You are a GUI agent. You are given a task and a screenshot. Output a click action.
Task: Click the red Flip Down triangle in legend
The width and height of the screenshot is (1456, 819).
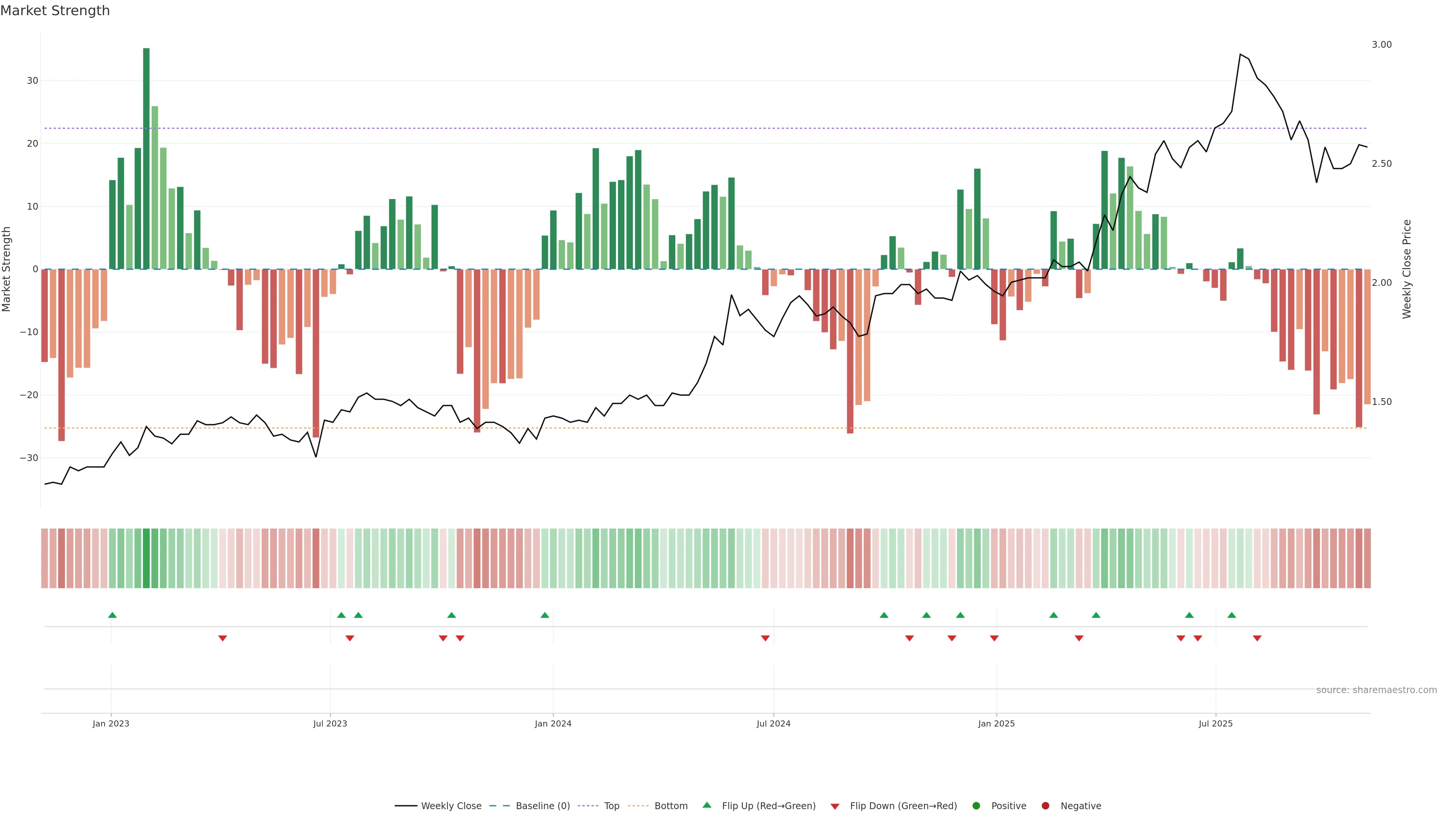pyautogui.click(x=835, y=806)
